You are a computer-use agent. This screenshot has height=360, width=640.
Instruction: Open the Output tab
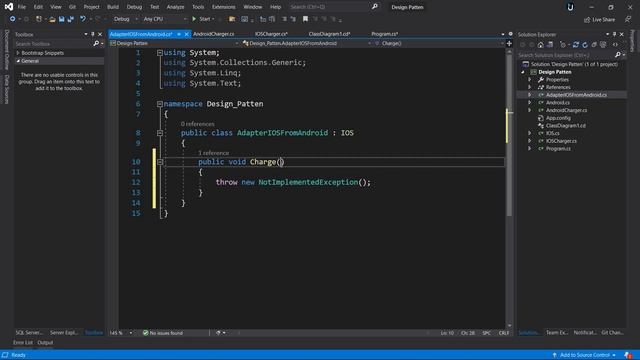[x=45, y=342]
